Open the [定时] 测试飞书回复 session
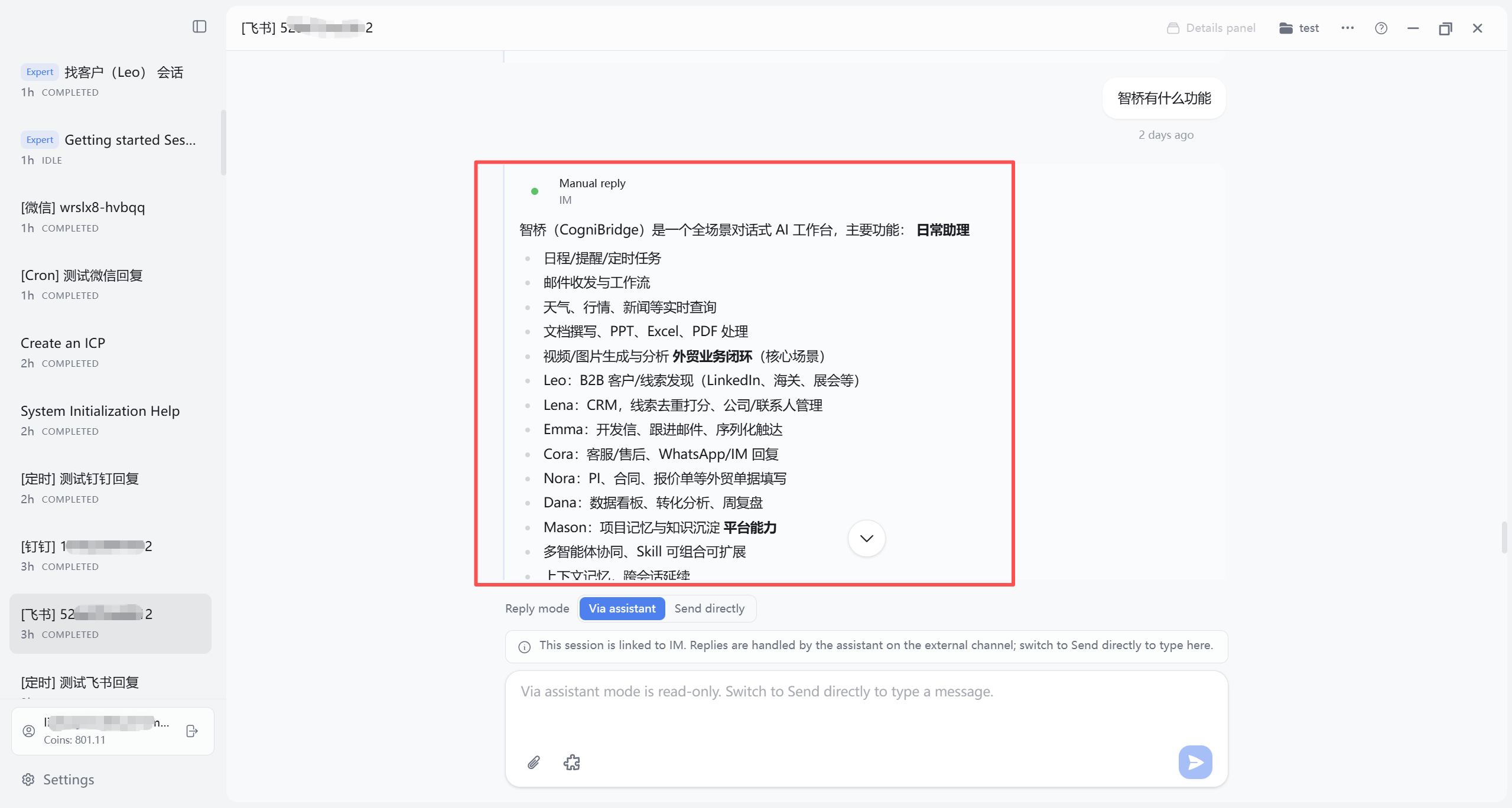Image resolution: width=1512 pixels, height=808 pixels. [110, 683]
